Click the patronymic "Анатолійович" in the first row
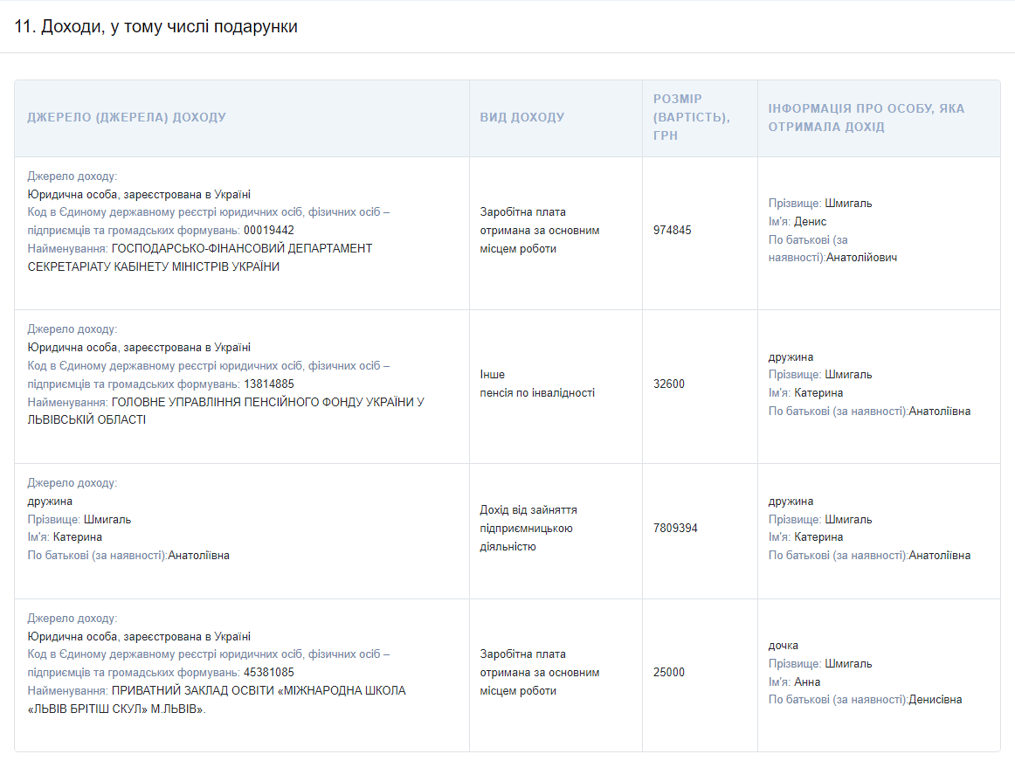Image resolution: width=1015 pixels, height=768 pixels. (x=861, y=257)
